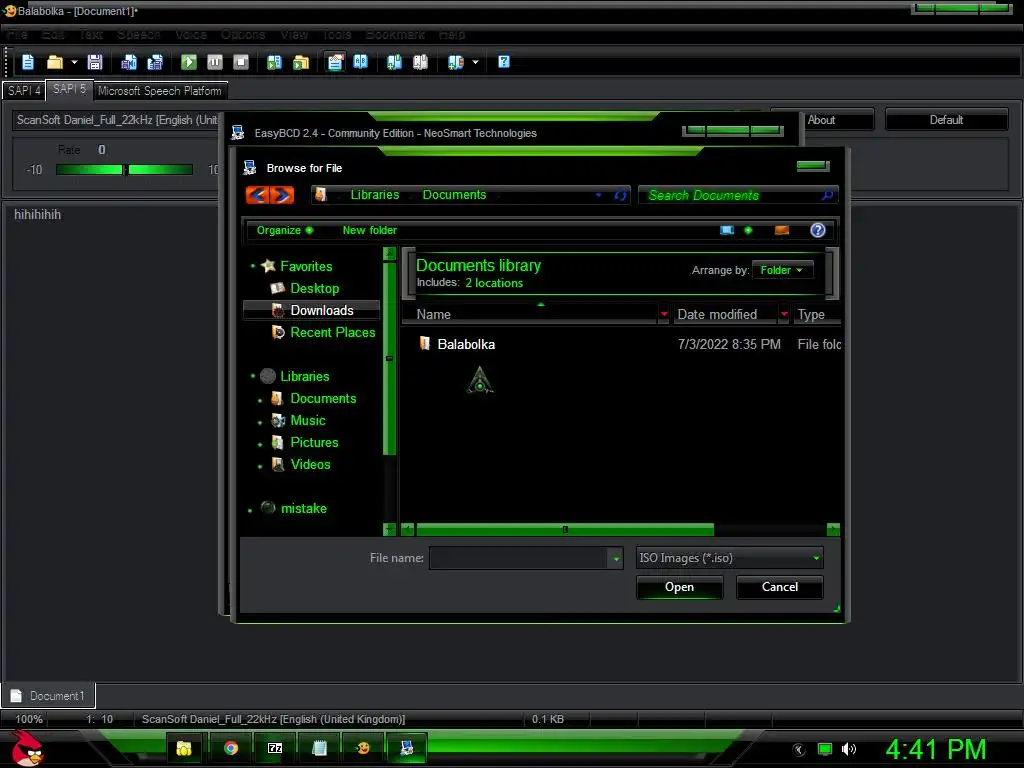Click the blue book icon with green plus
The image size is (1024, 768).
click(394, 62)
